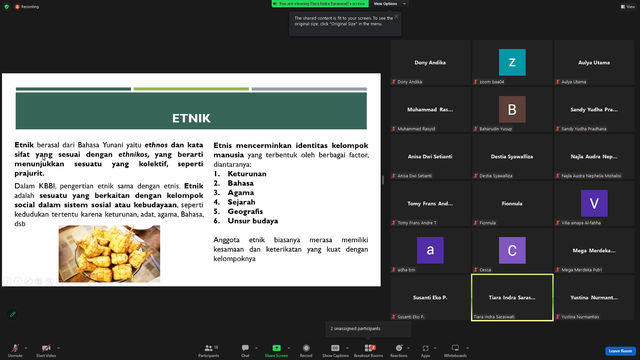The width and height of the screenshot is (640, 360).
Task: Toggle Show Captions
Action: tap(335, 350)
